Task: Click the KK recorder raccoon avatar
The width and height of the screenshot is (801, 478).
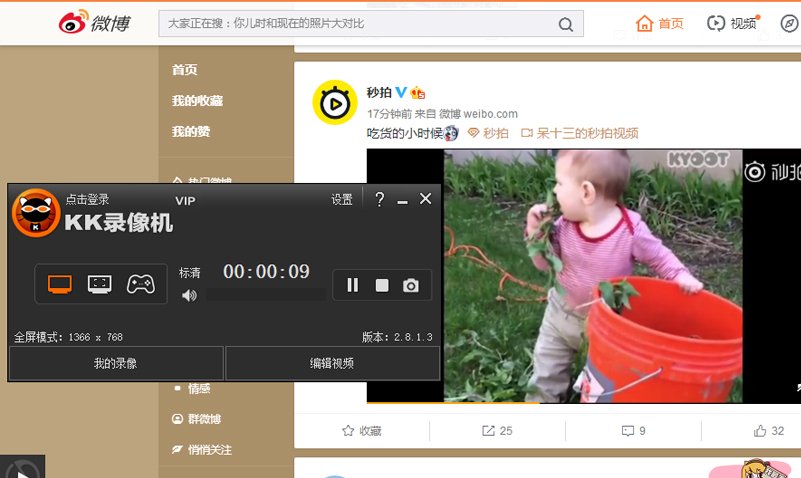Action: (x=36, y=213)
